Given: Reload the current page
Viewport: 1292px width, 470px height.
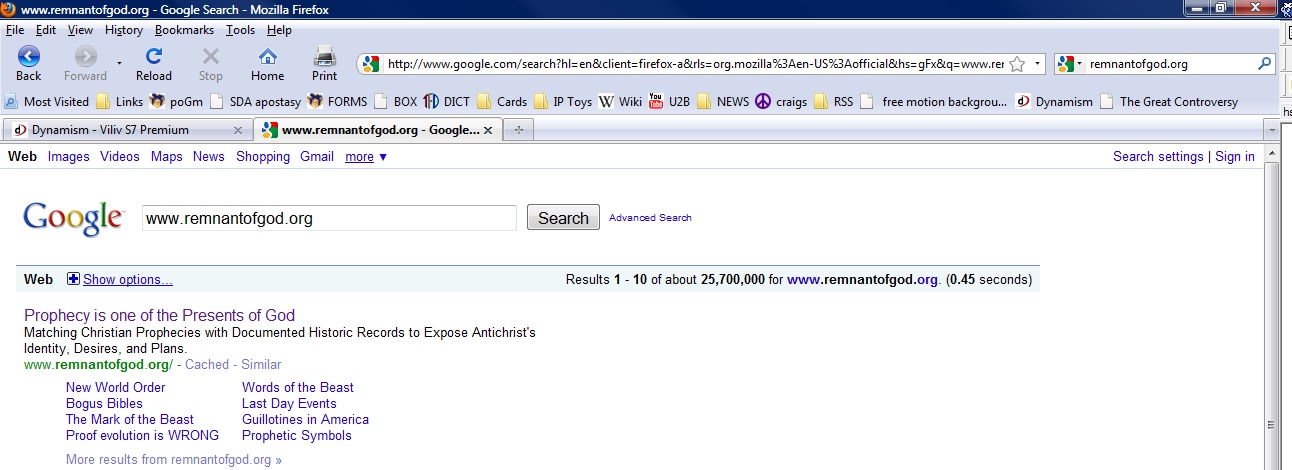Looking at the screenshot, I should point(154,64).
